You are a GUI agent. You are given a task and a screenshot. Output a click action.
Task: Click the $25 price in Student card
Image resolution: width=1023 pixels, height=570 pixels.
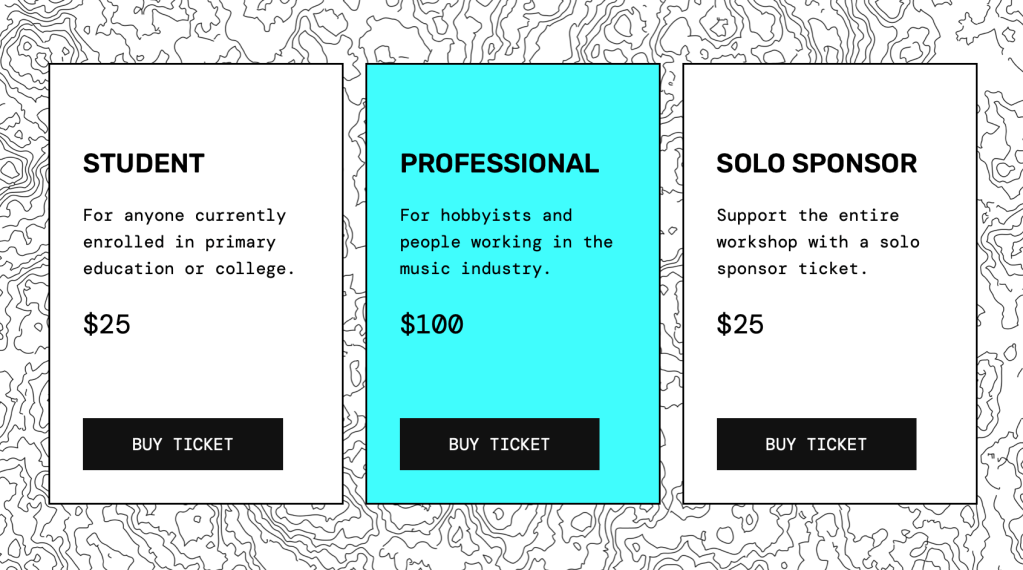click(107, 325)
